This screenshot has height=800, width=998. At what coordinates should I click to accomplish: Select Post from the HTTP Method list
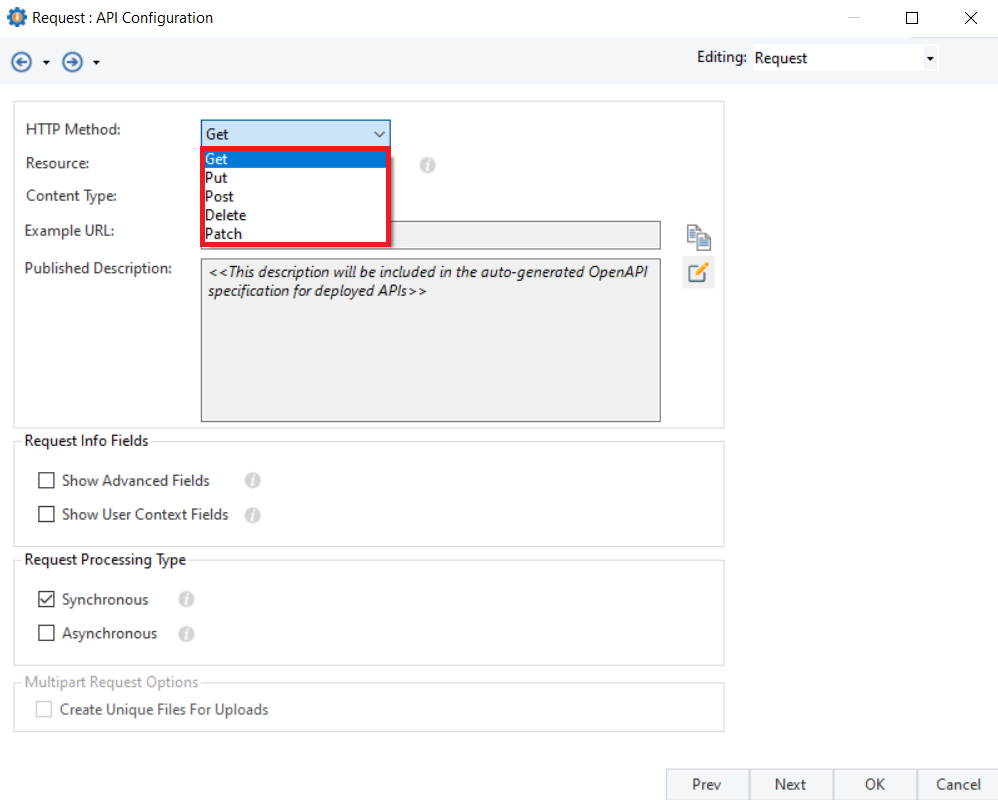[220, 197]
